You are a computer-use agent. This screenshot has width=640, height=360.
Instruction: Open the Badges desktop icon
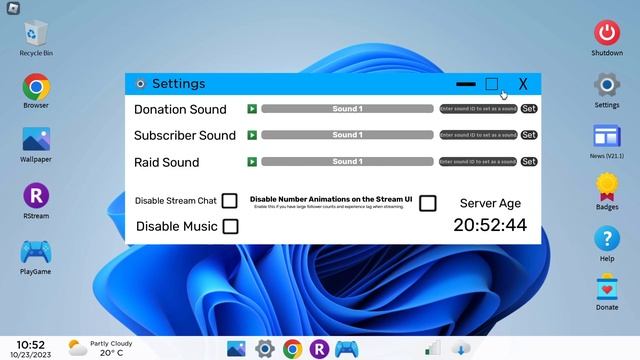click(x=607, y=187)
